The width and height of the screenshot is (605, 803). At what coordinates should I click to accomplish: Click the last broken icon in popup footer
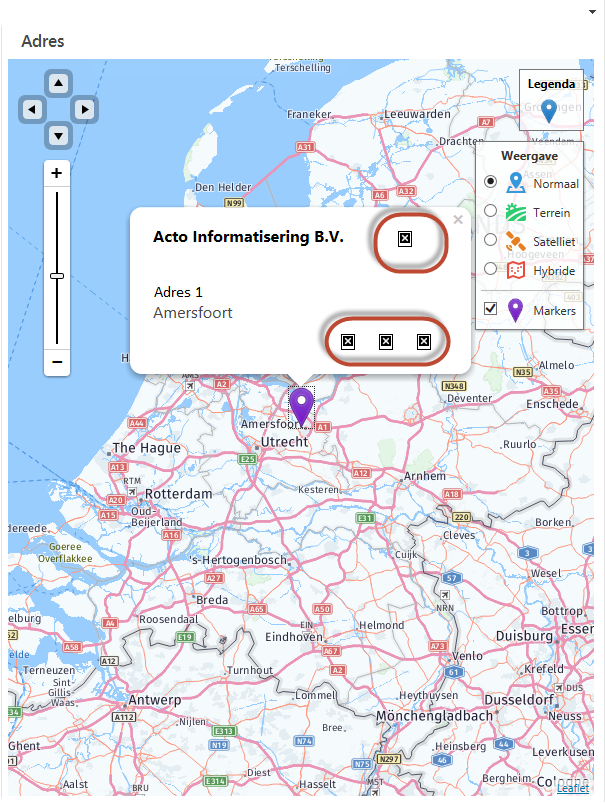(x=424, y=342)
